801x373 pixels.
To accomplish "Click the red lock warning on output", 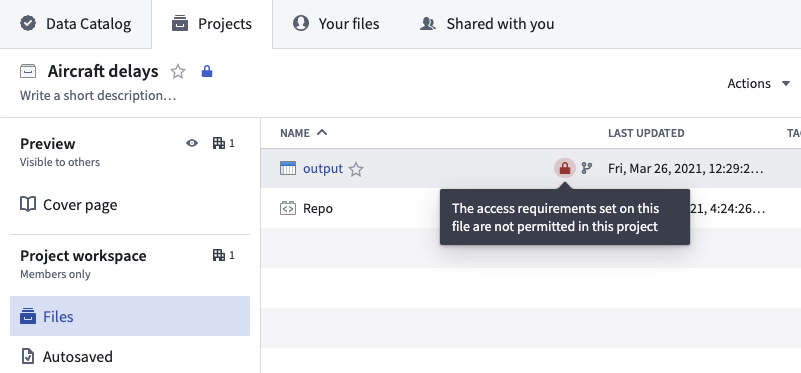I will click(x=564, y=168).
